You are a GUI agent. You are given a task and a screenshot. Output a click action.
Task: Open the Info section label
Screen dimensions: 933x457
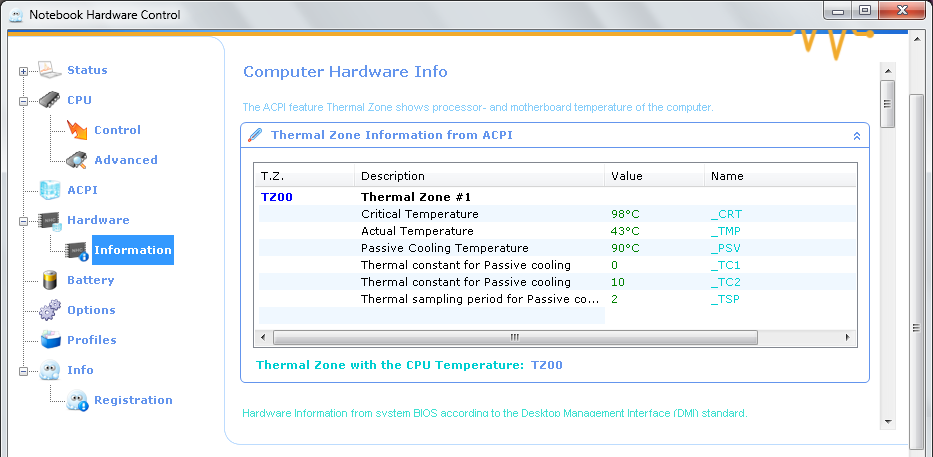(80, 370)
